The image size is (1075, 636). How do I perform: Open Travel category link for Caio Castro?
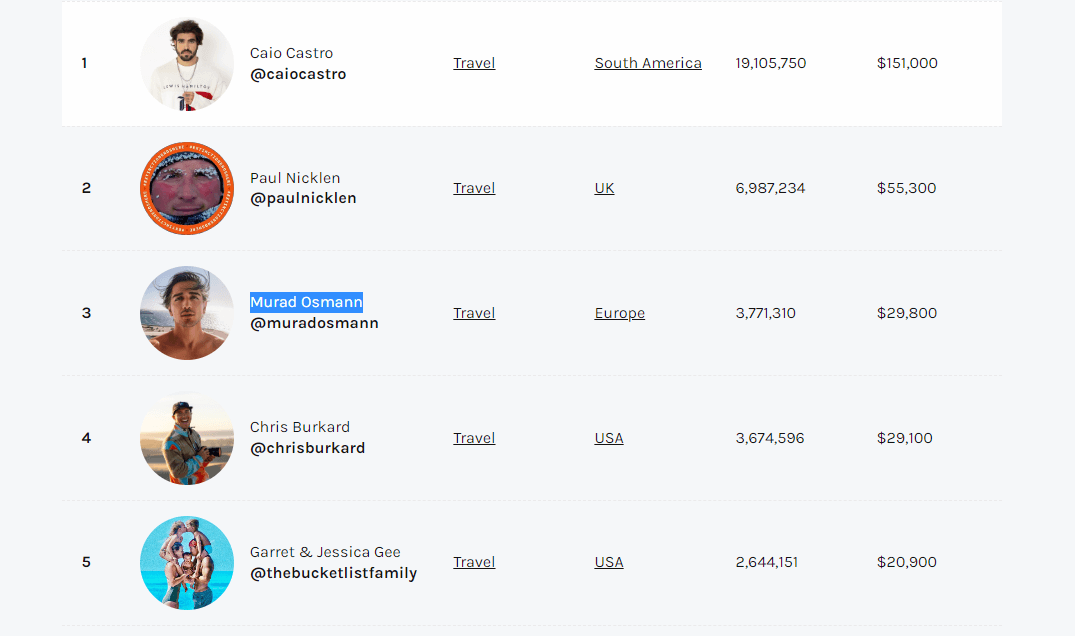pos(474,63)
